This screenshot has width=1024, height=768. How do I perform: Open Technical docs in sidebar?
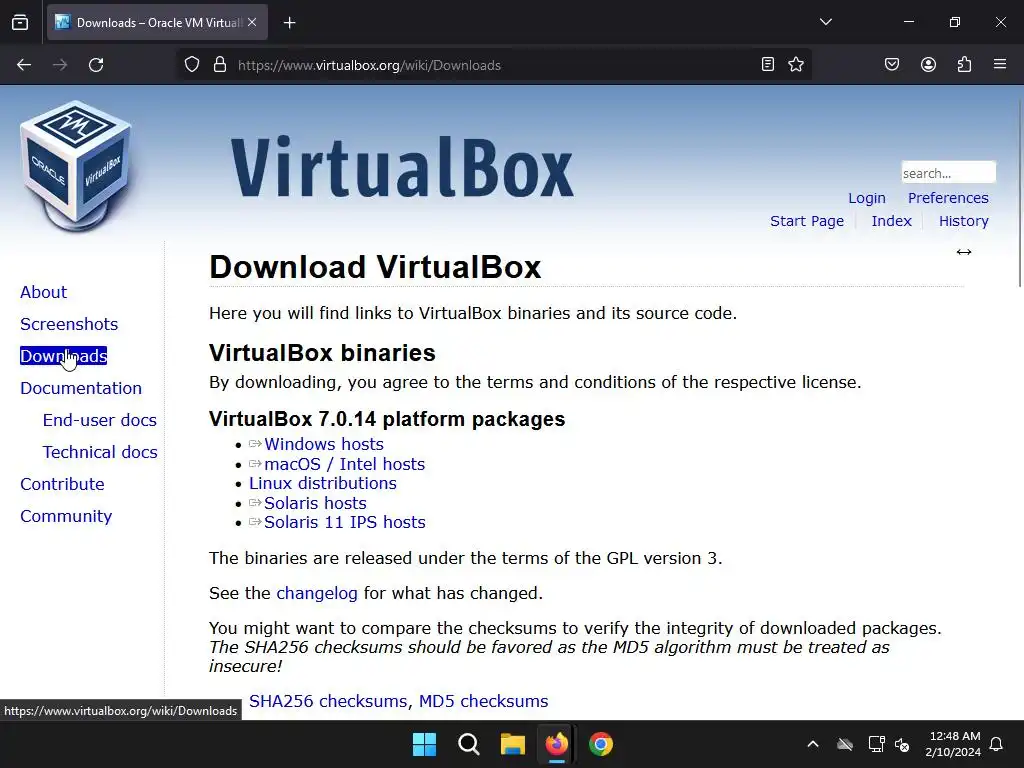100,452
